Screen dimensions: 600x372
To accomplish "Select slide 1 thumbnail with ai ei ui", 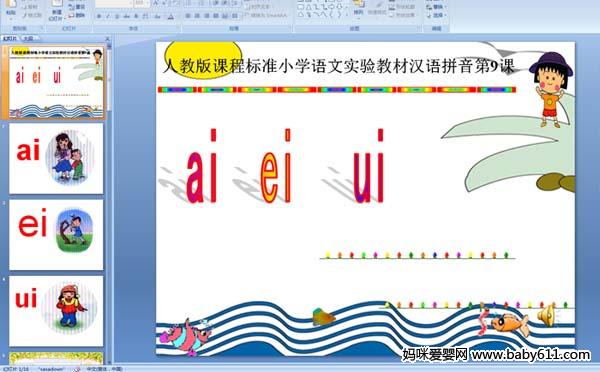I will 56,82.
